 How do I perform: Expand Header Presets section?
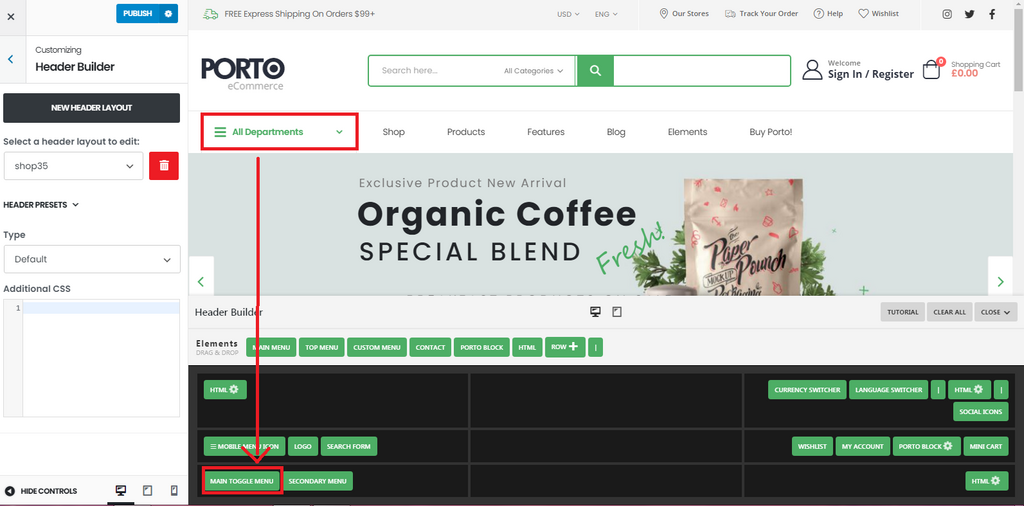tap(41, 204)
